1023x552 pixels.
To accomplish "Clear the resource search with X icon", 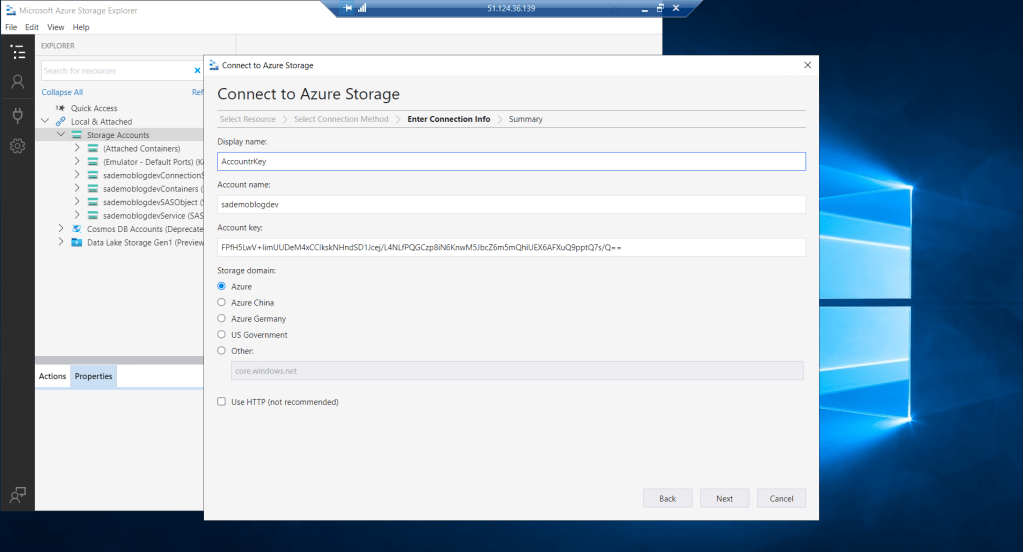I will click(x=197, y=71).
